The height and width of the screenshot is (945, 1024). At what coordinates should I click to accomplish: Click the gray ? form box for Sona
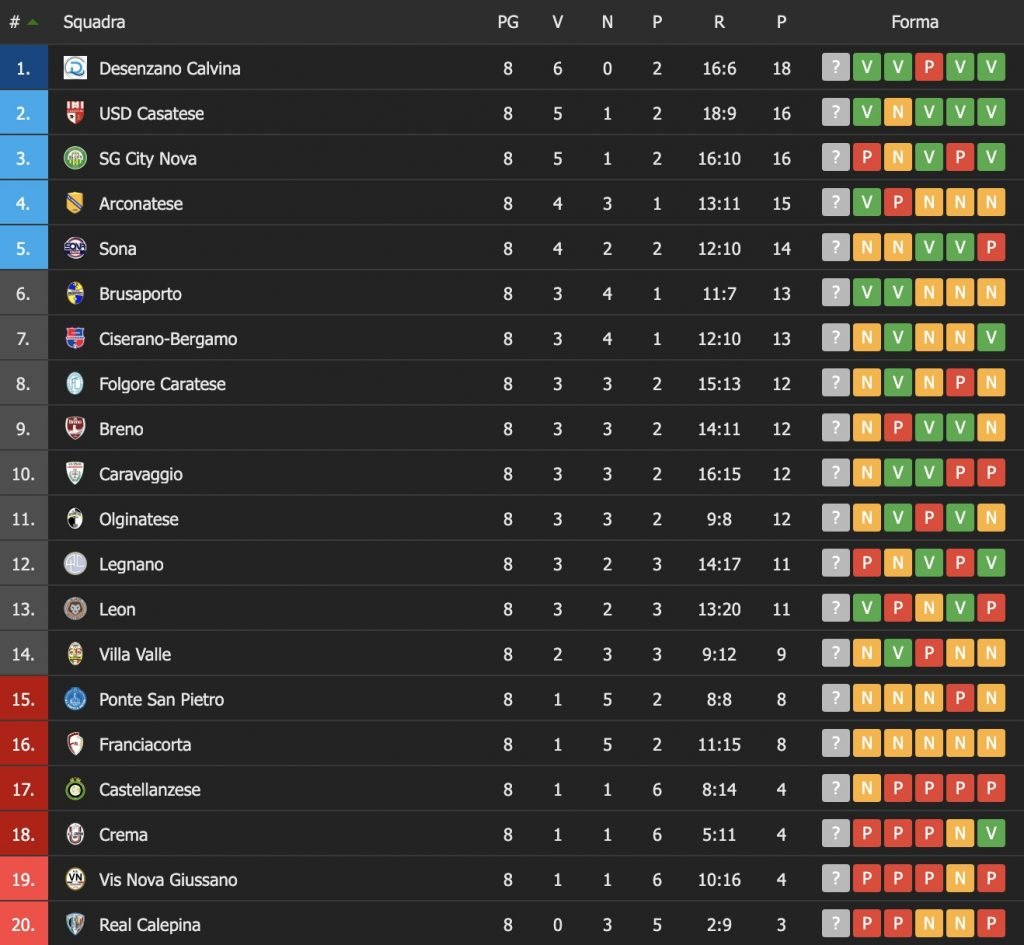835,248
